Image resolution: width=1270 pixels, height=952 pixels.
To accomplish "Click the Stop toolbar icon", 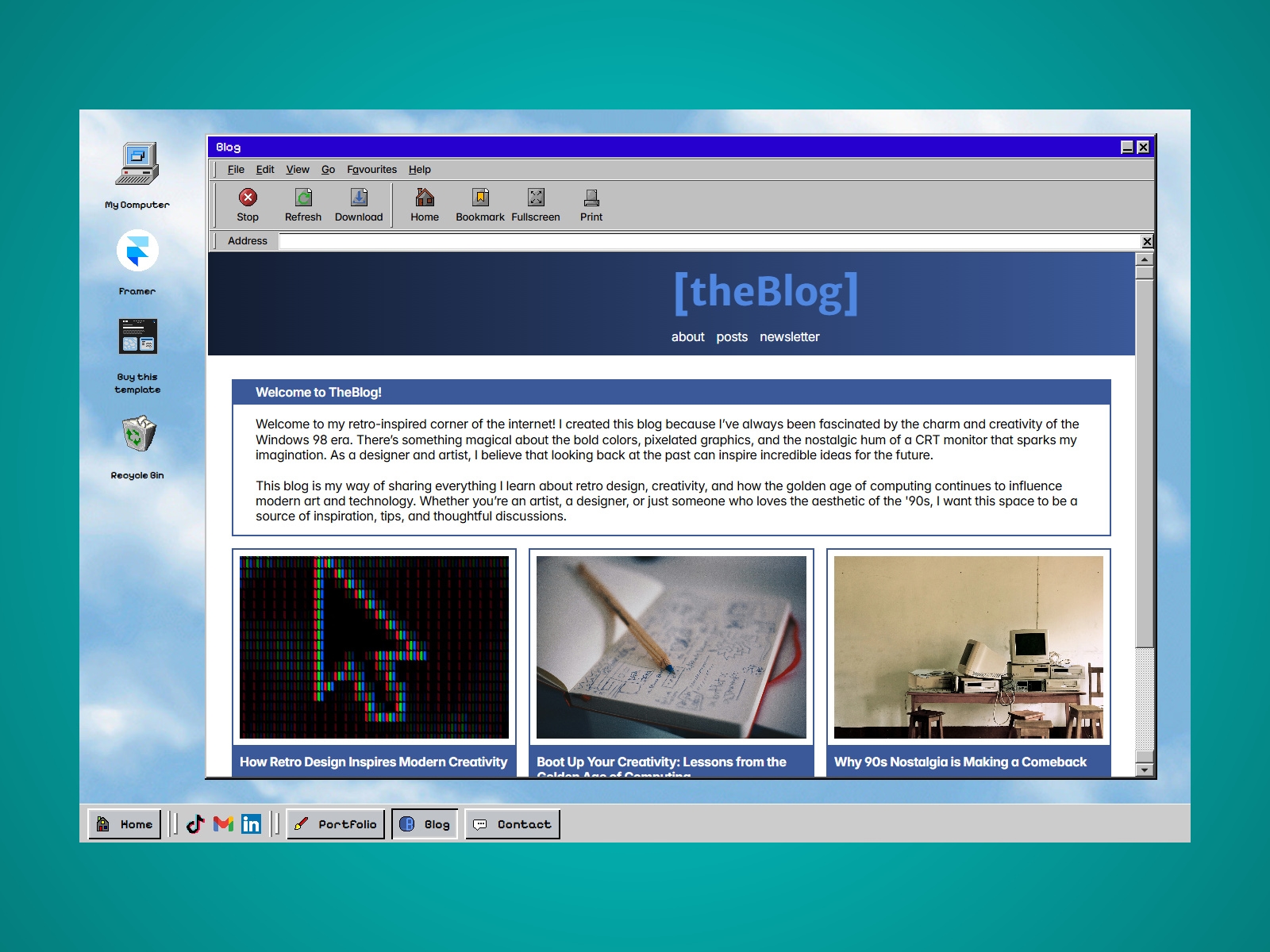I will pos(248,198).
